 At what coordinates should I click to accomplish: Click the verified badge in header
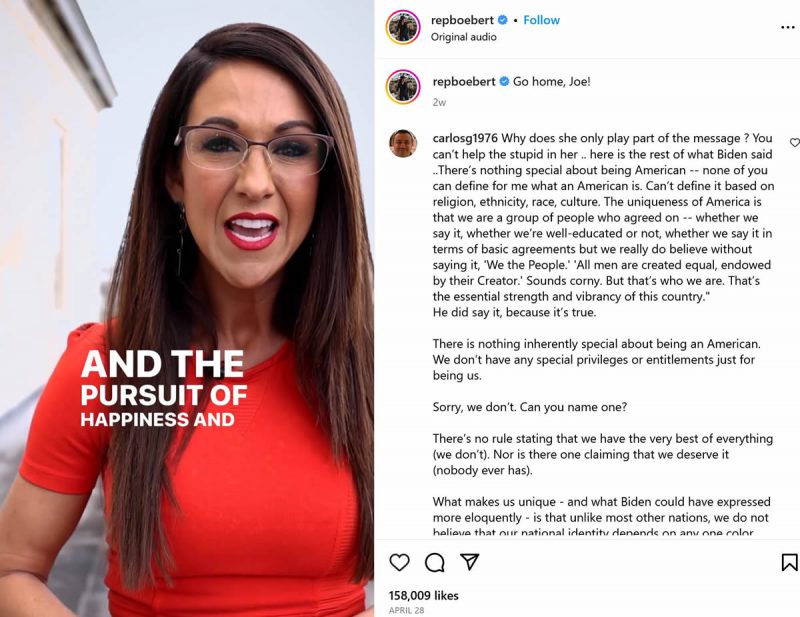[x=503, y=20]
